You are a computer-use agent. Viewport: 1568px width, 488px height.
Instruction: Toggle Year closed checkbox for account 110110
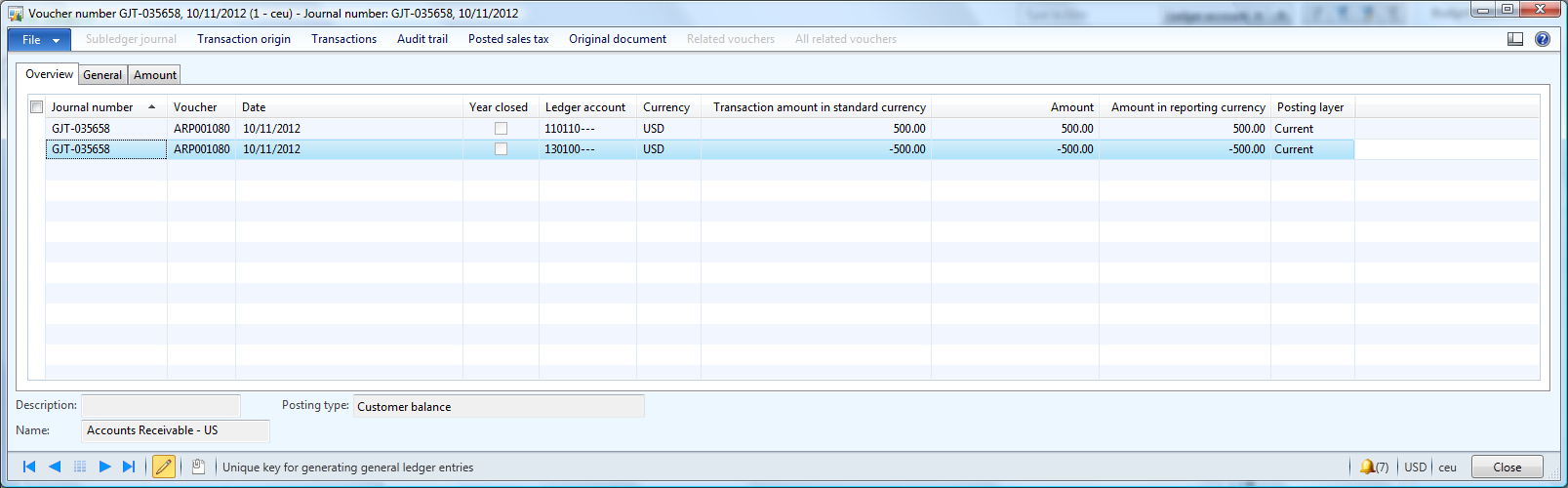[x=501, y=129]
